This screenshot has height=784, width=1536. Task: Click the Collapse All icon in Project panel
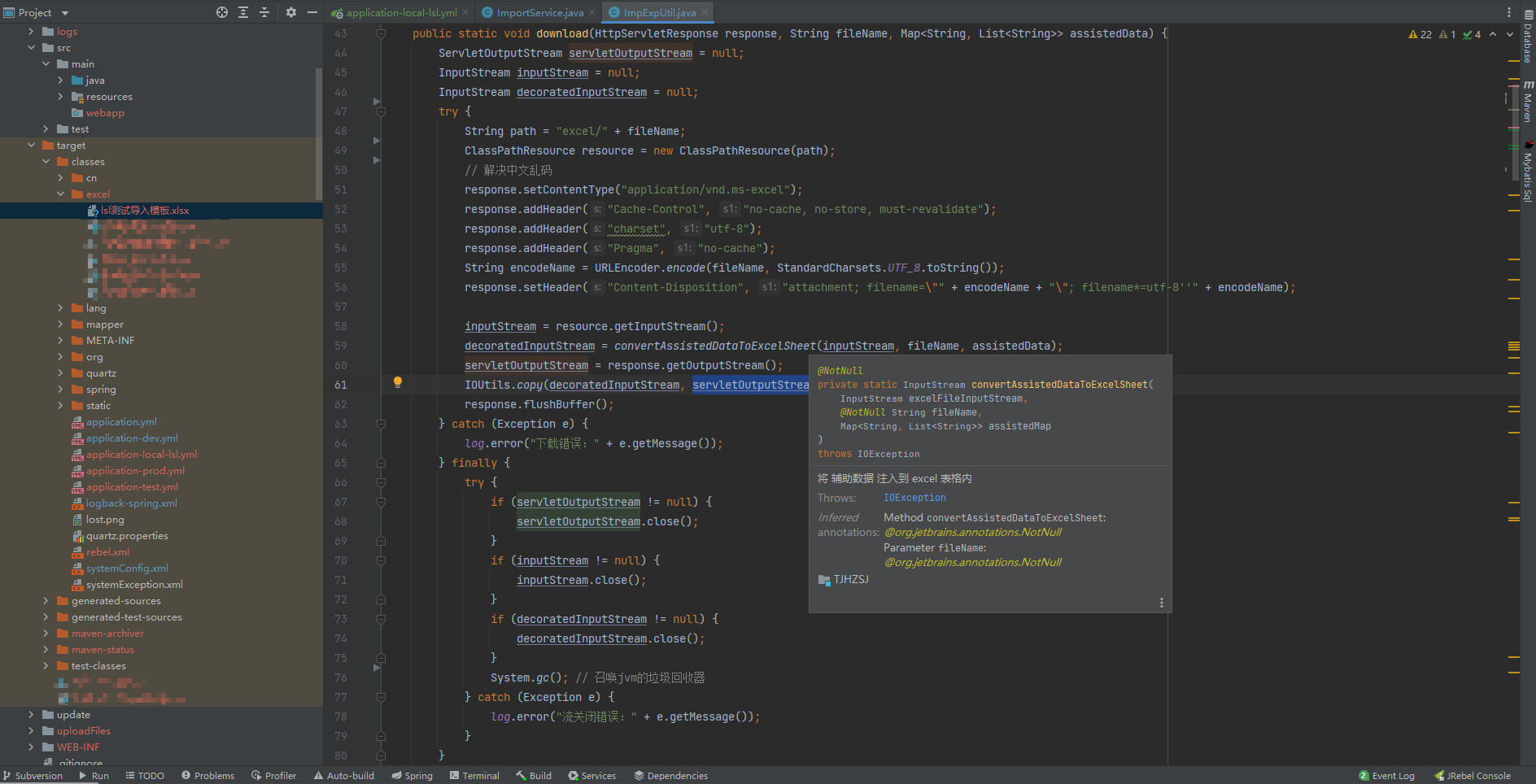point(264,12)
